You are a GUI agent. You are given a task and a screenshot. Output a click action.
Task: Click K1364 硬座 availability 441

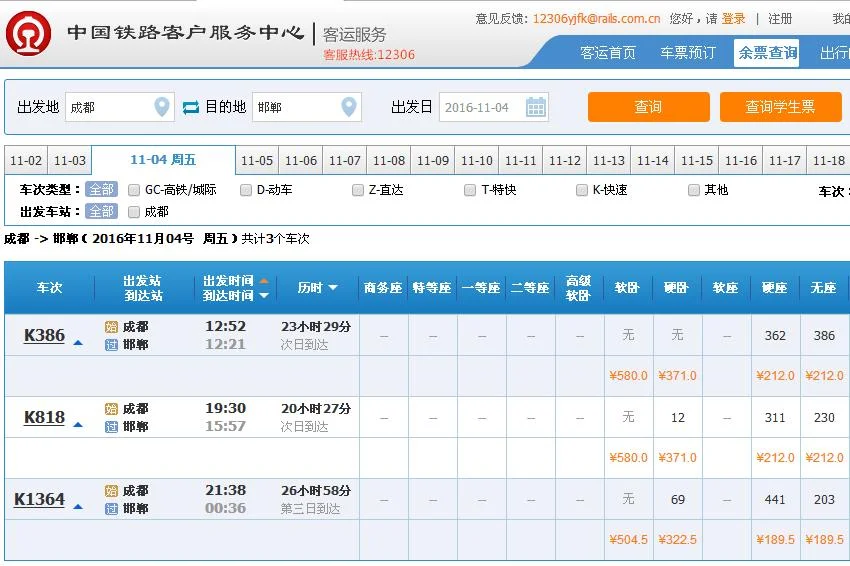pyautogui.click(x=775, y=499)
